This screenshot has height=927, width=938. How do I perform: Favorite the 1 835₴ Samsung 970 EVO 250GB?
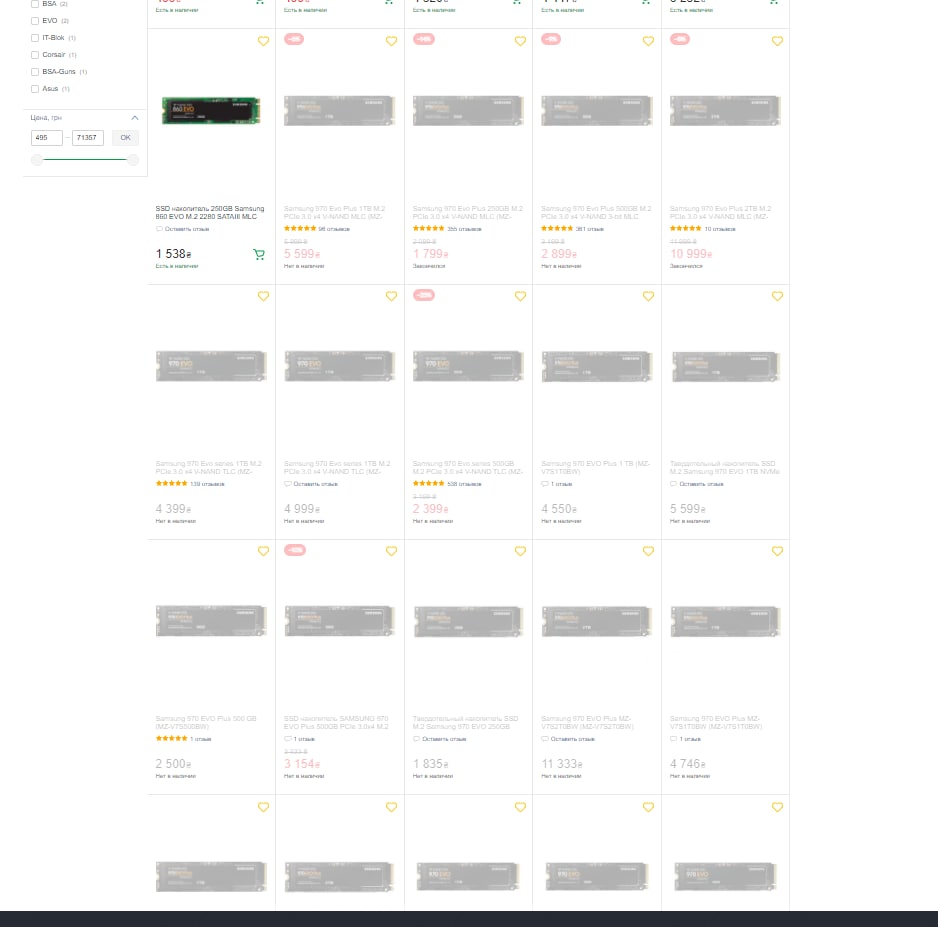coord(520,551)
